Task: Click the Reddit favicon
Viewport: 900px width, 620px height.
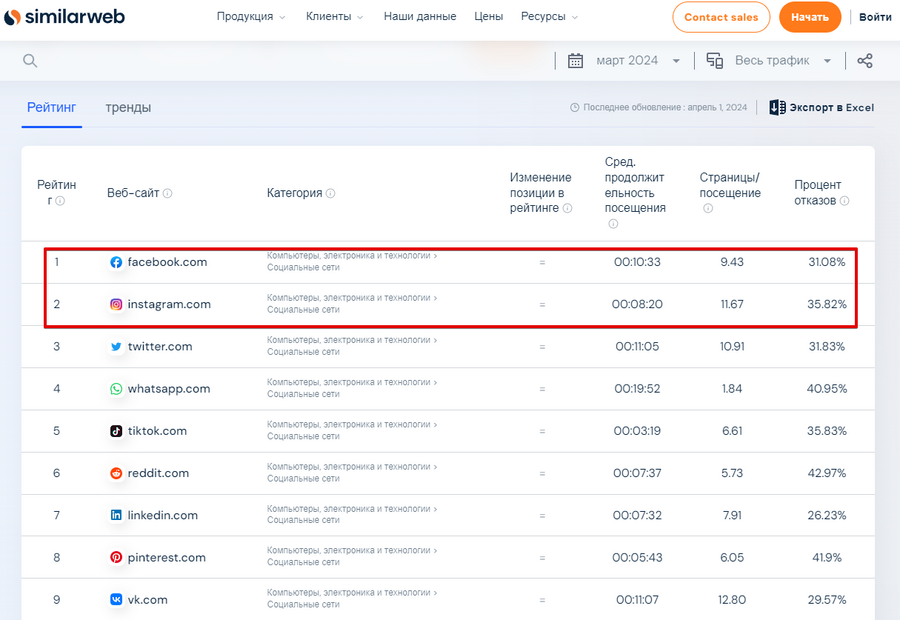Action: pyautogui.click(x=116, y=473)
